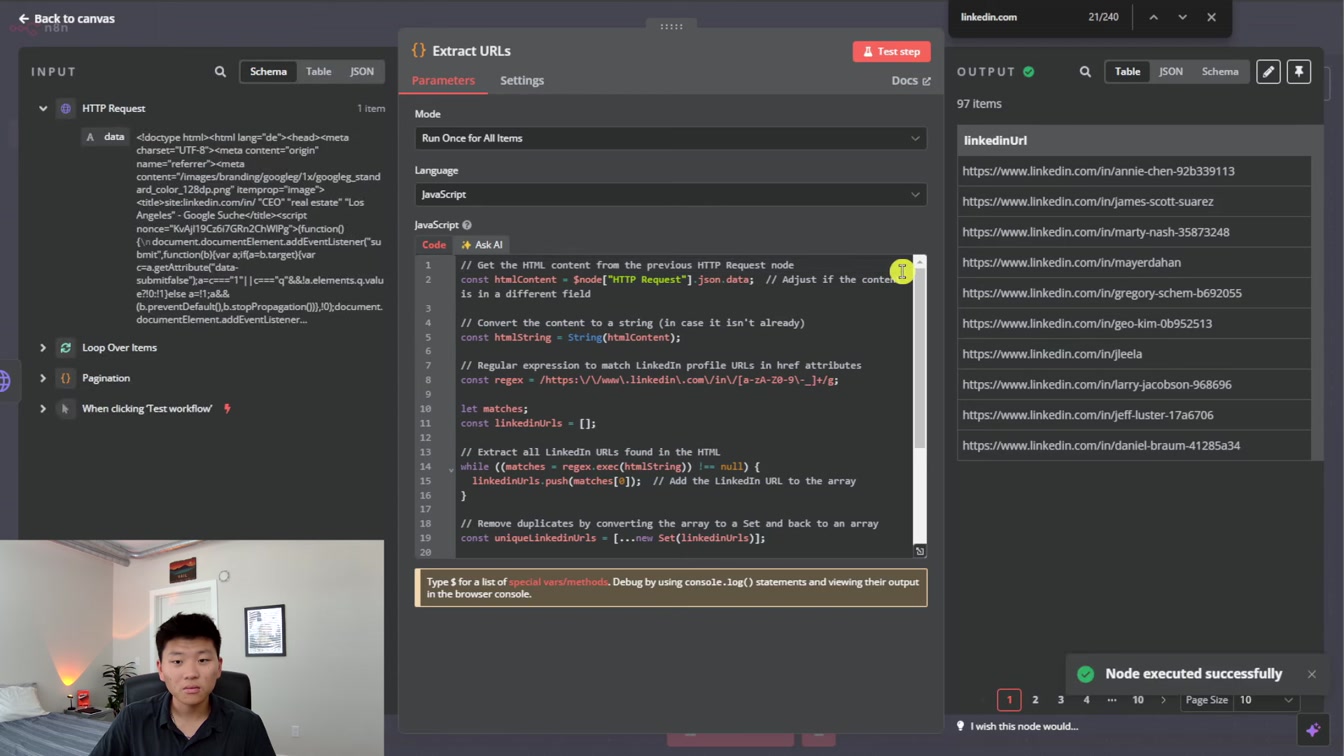Open the Page Size dropdown
Image resolution: width=1344 pixels, height=756 pixels.
[1266, 700]
